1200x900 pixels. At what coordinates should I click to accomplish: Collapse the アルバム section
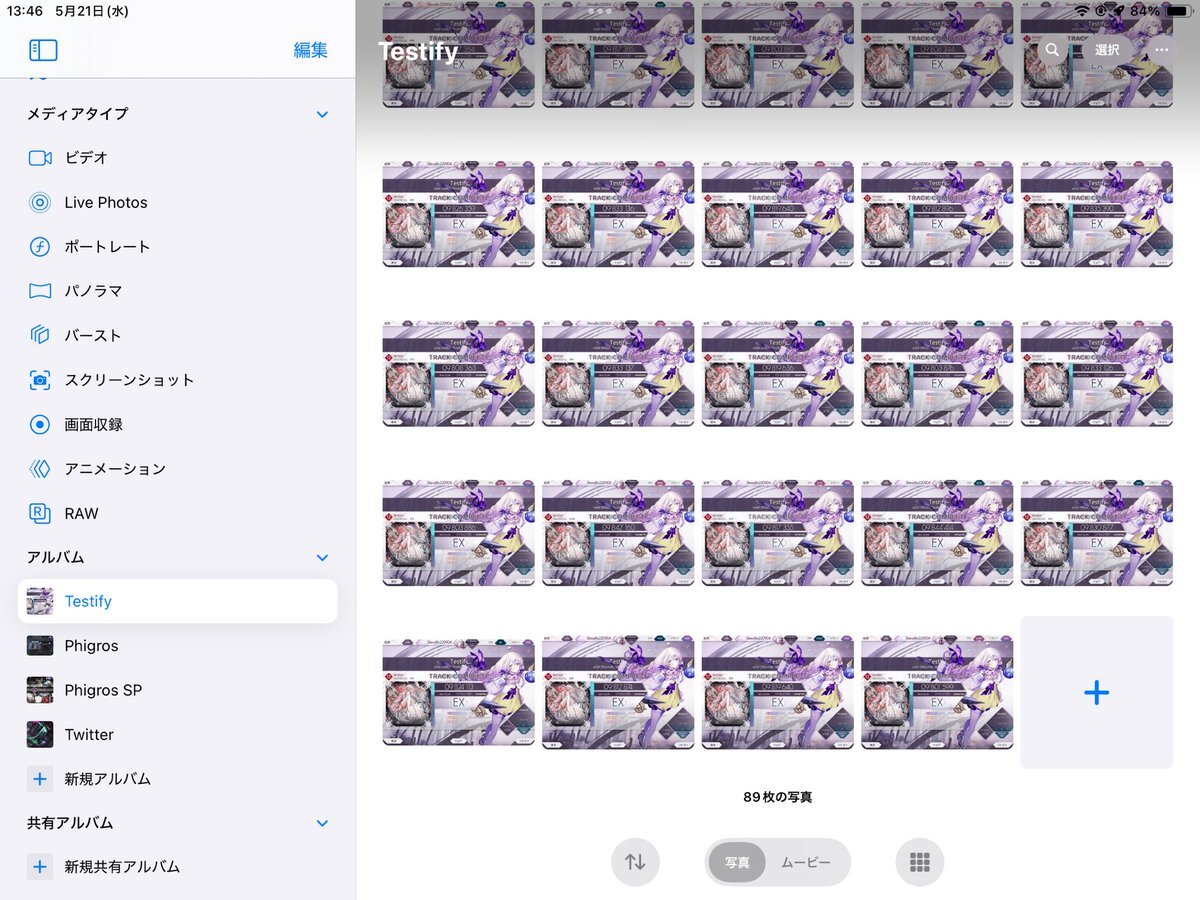pyautogui.click(x=322, y=557)
